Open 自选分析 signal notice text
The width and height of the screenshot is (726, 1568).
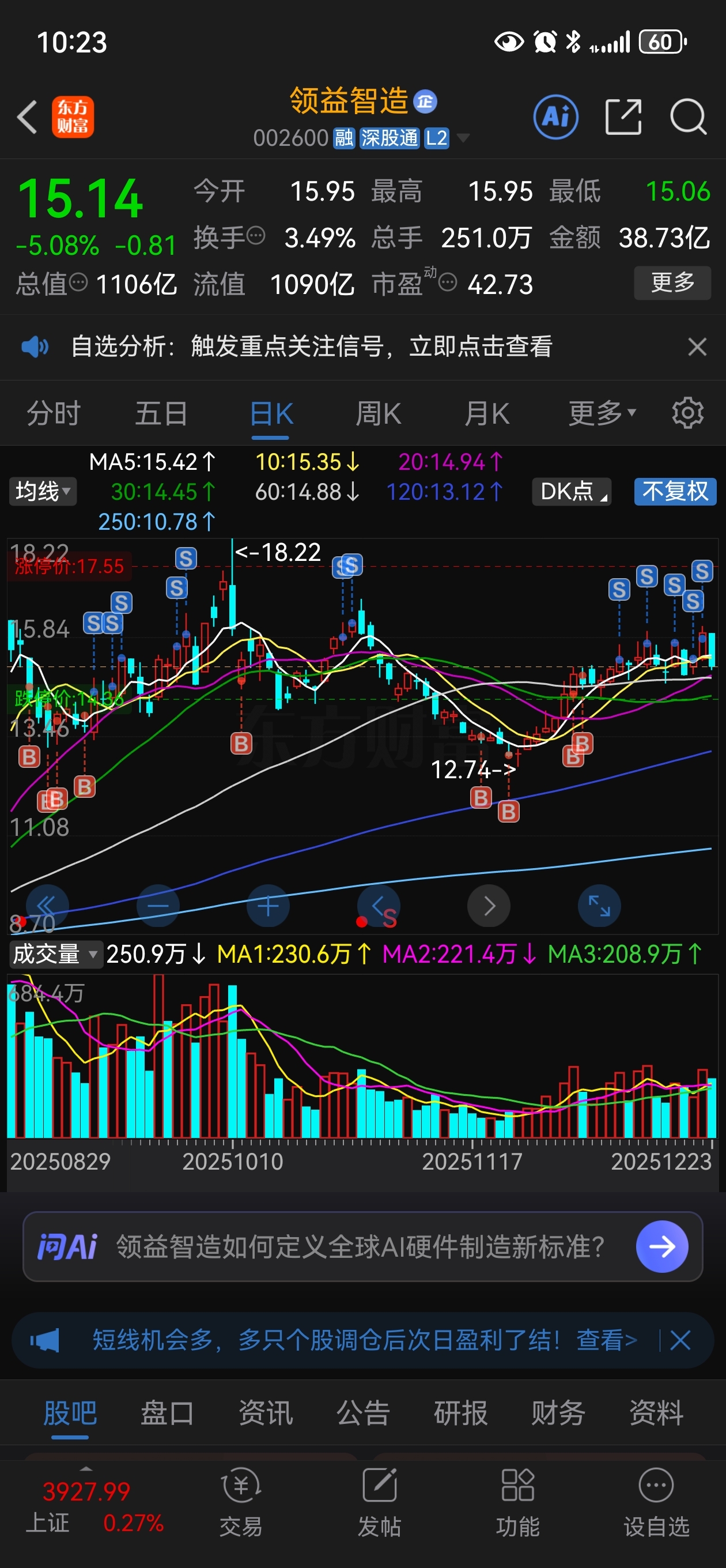pos(312,347)
